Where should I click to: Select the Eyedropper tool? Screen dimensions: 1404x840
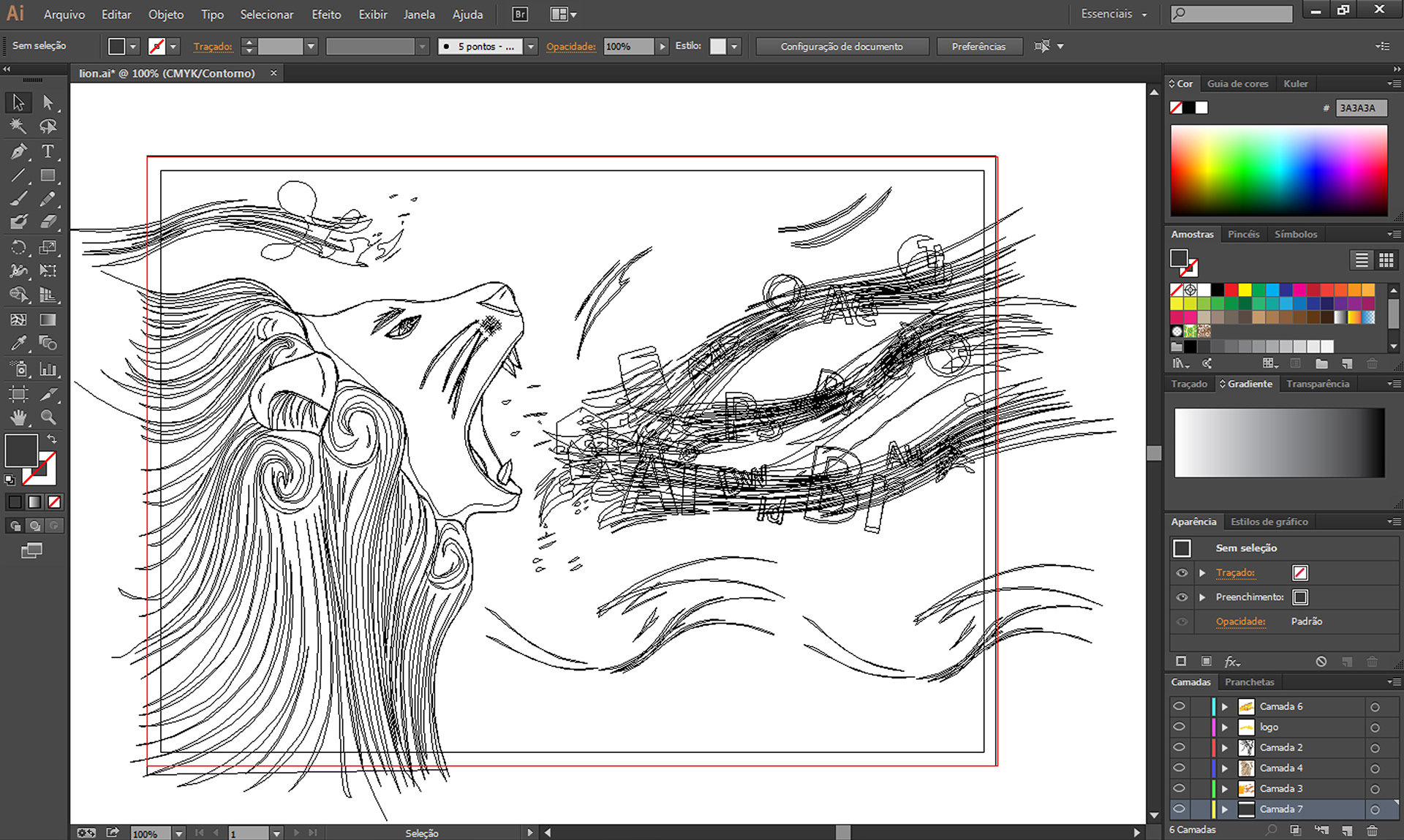pyautogui.click(x=18, y=343)
